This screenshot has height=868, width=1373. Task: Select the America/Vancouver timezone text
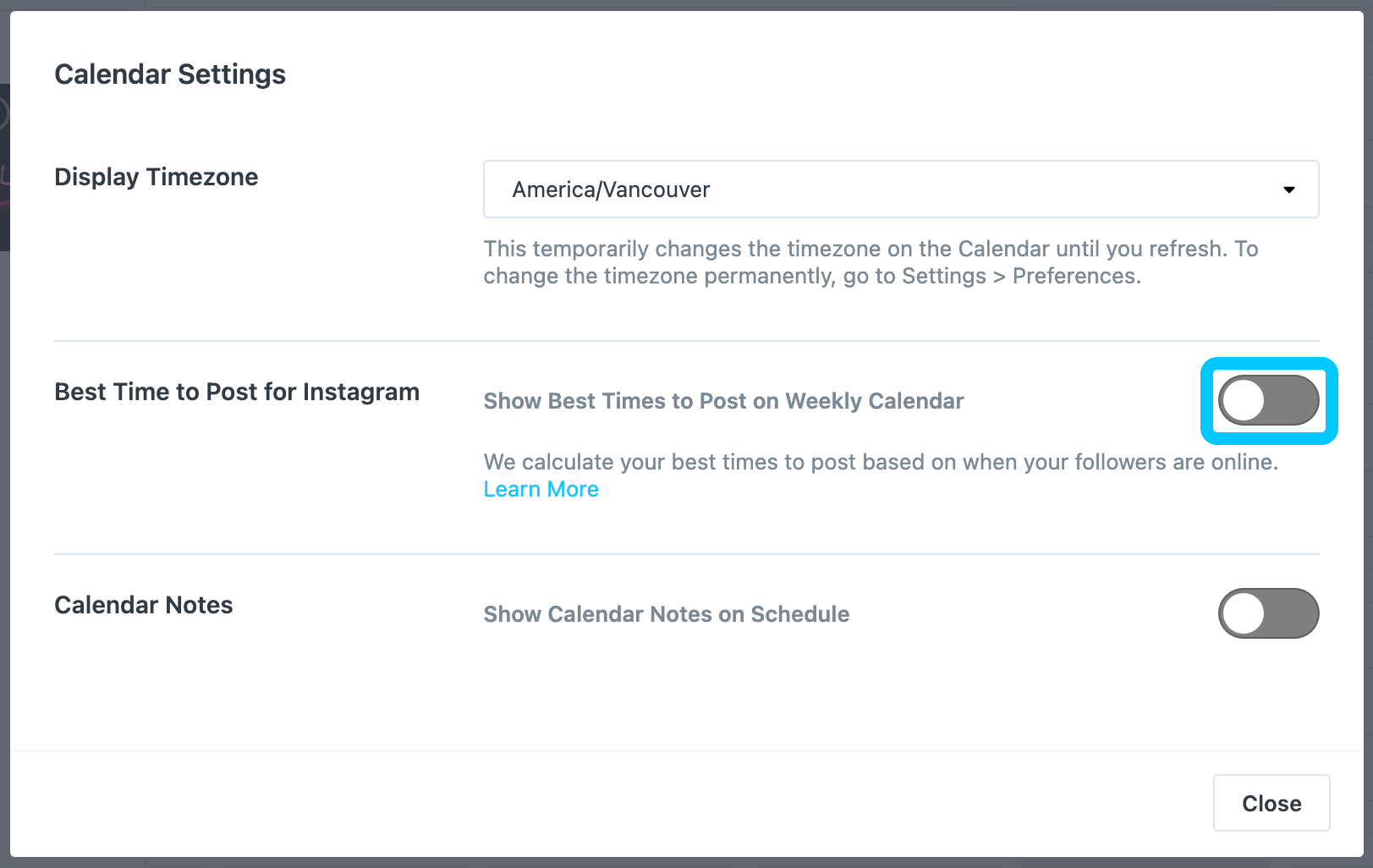tap(611, 190)
